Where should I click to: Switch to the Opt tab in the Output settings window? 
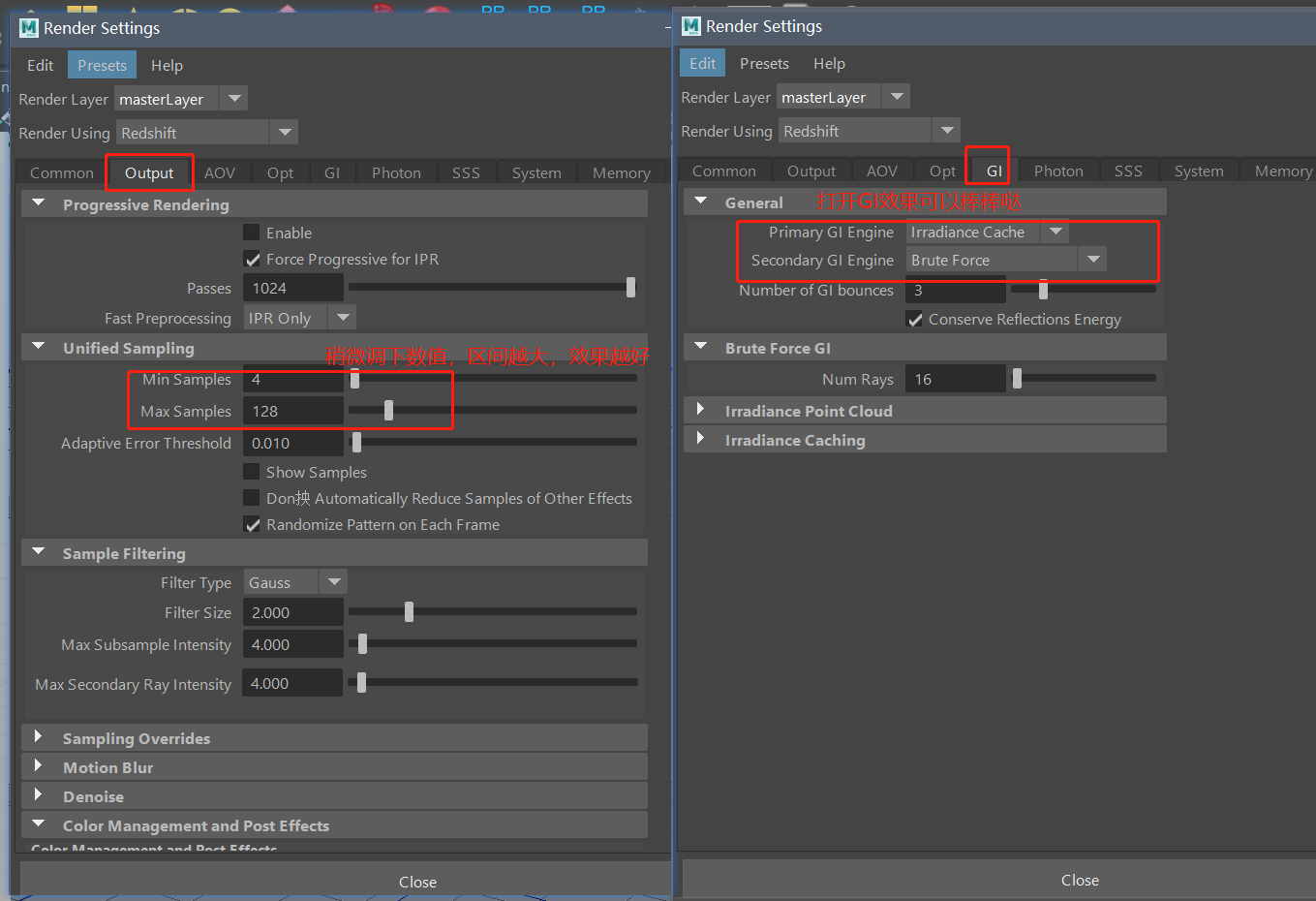[x=281, y=172]
